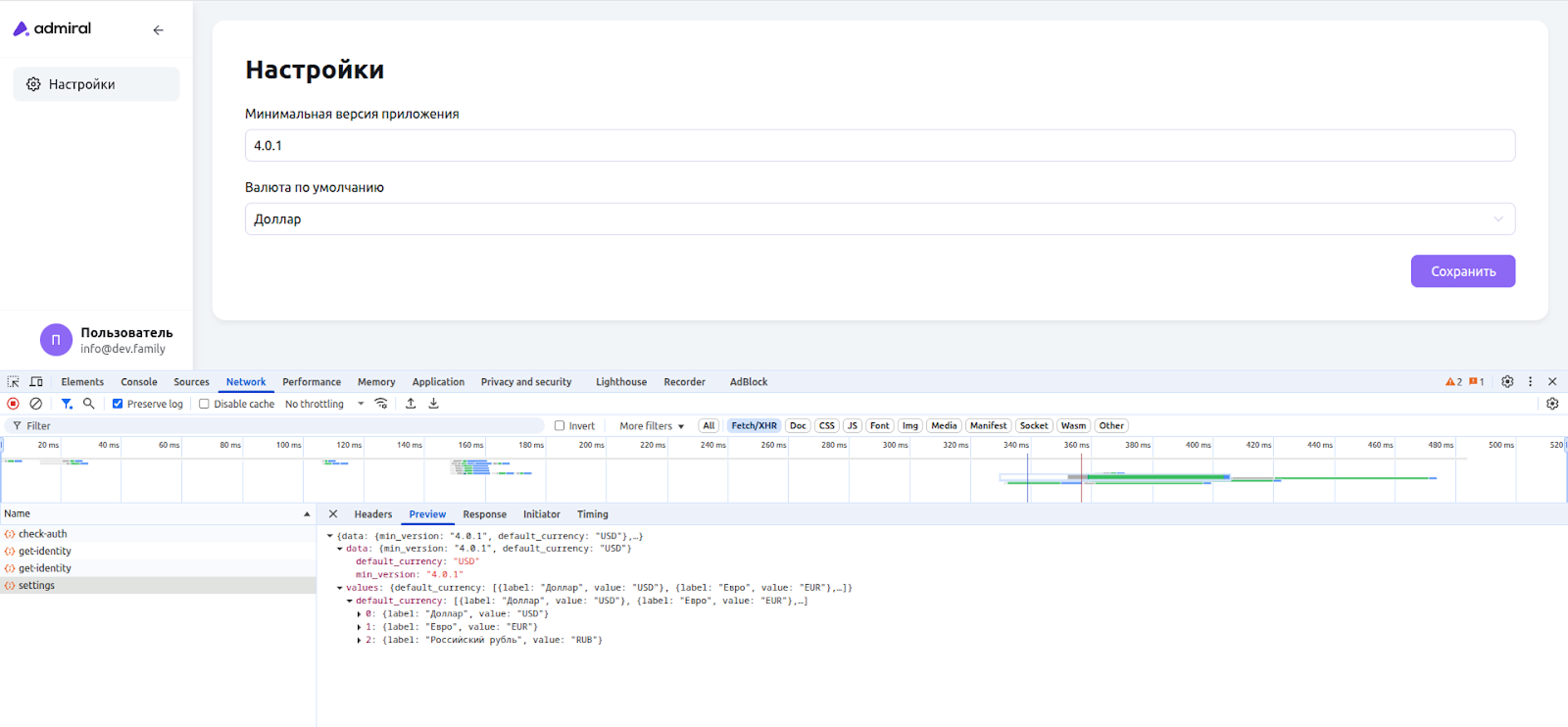This screenshot has width=1568, height=727.
Task: Click the import HAR upload icon
Action: [411, 404]
